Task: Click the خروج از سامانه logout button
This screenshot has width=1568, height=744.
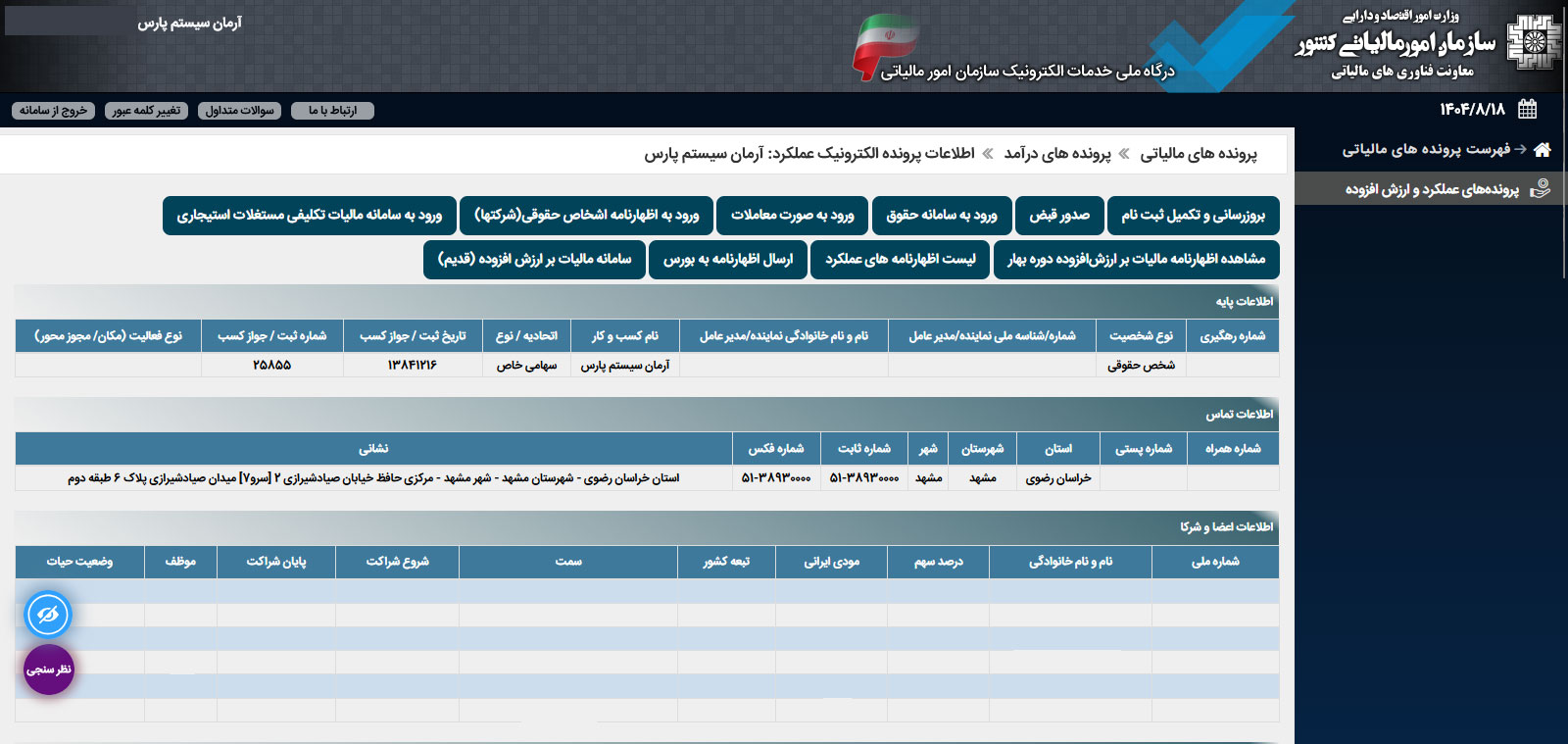Action: click(54, 111)
